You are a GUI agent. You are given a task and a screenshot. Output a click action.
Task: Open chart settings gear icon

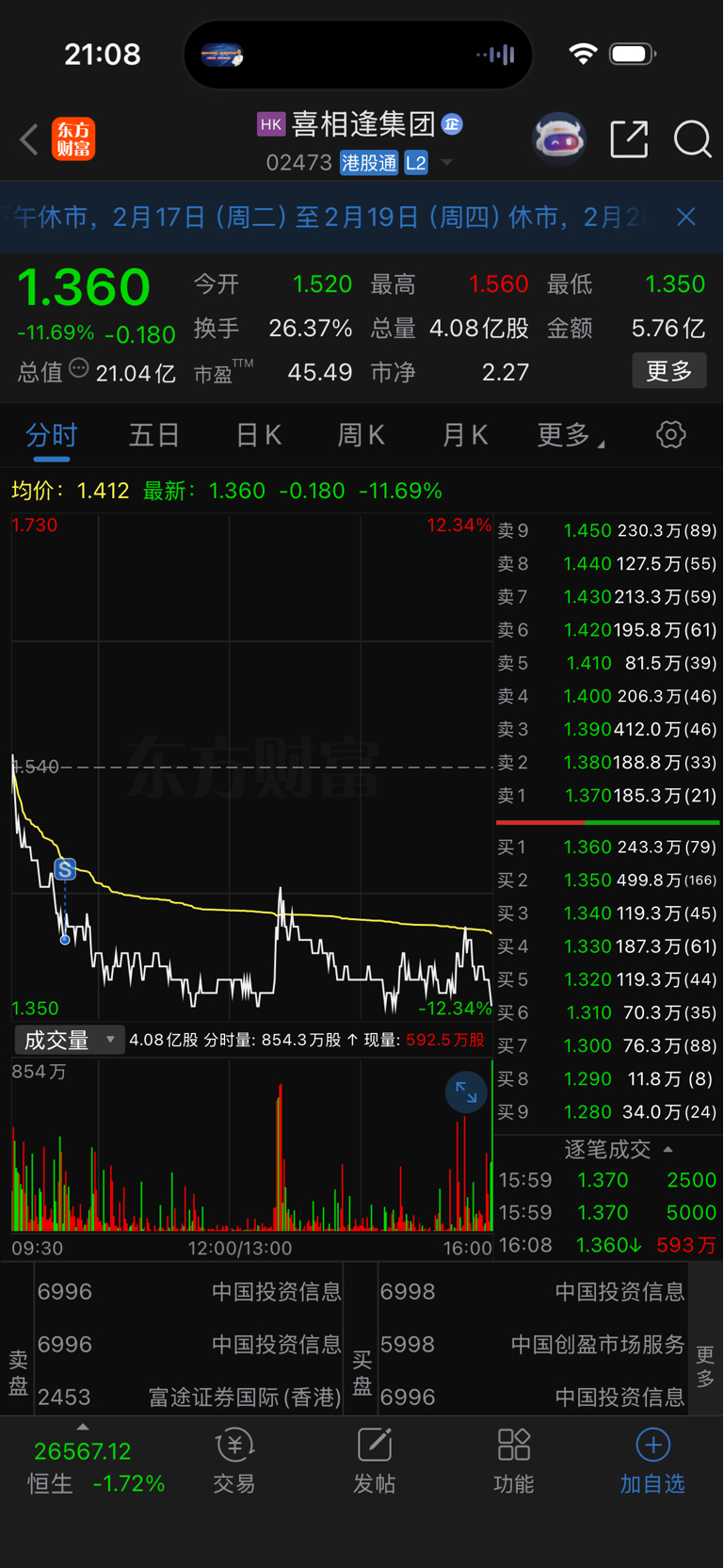point(670,435)
